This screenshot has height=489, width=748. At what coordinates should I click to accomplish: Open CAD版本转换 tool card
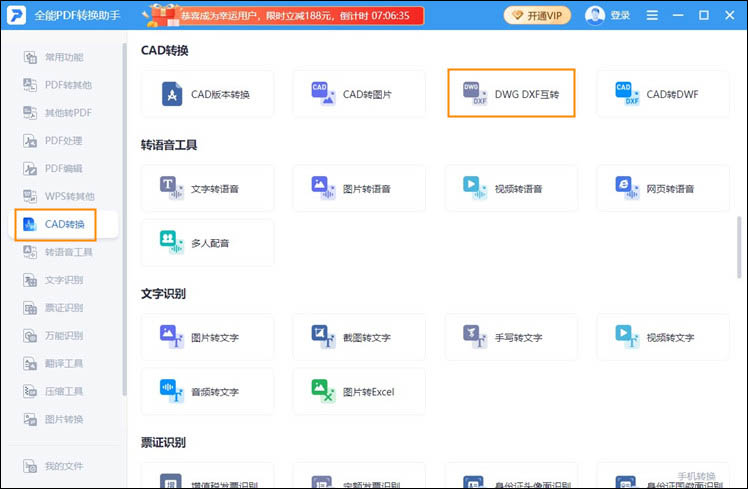pyautogui.click(x=208, y=94)
